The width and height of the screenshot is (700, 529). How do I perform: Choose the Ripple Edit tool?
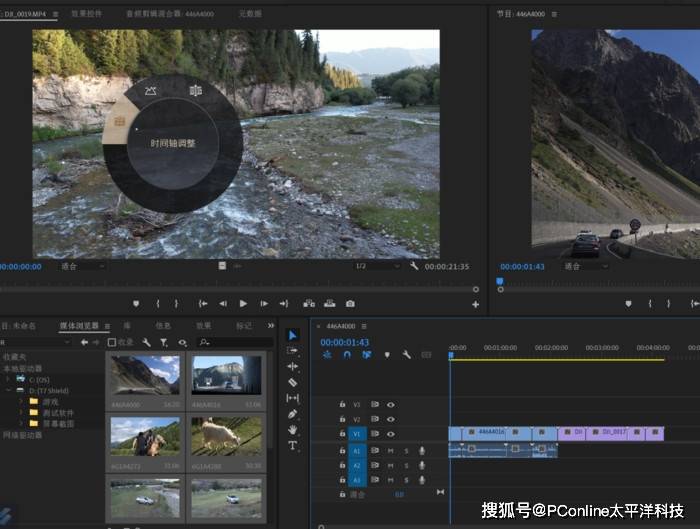tap(292, 367)
